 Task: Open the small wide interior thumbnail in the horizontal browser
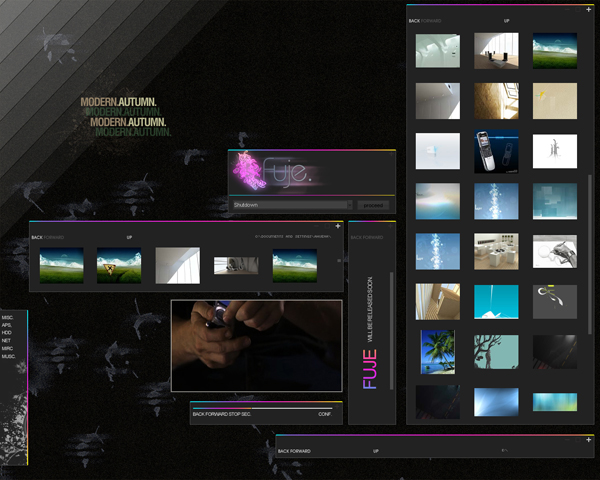236,266
